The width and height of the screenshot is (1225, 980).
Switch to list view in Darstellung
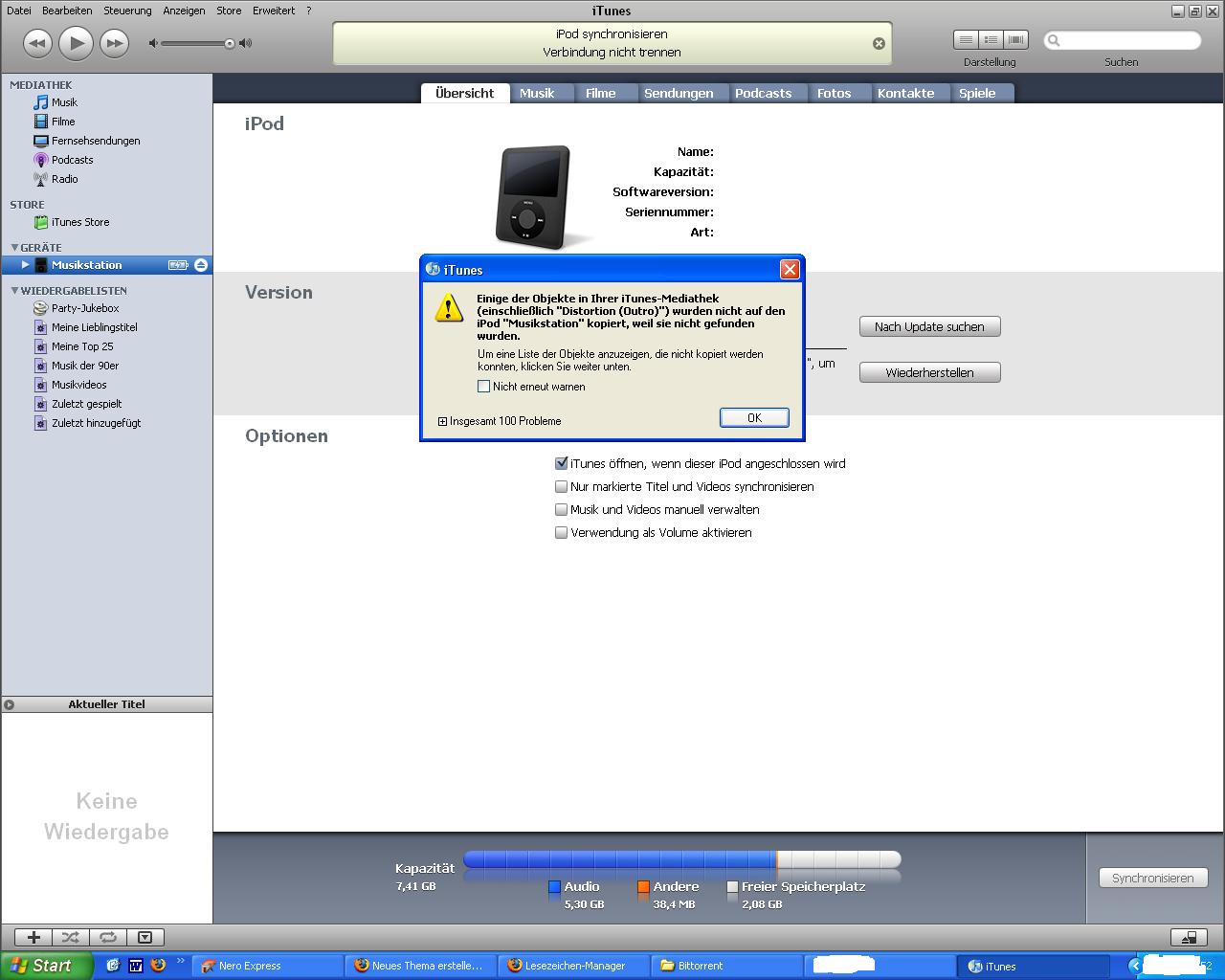pyautogui.click(x=966, y=39)
